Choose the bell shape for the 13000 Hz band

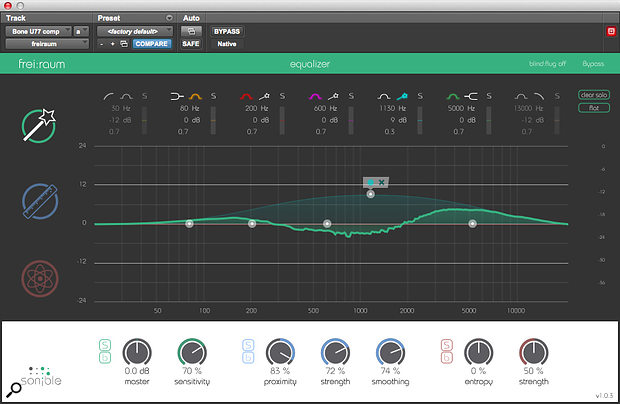[521, 96]
